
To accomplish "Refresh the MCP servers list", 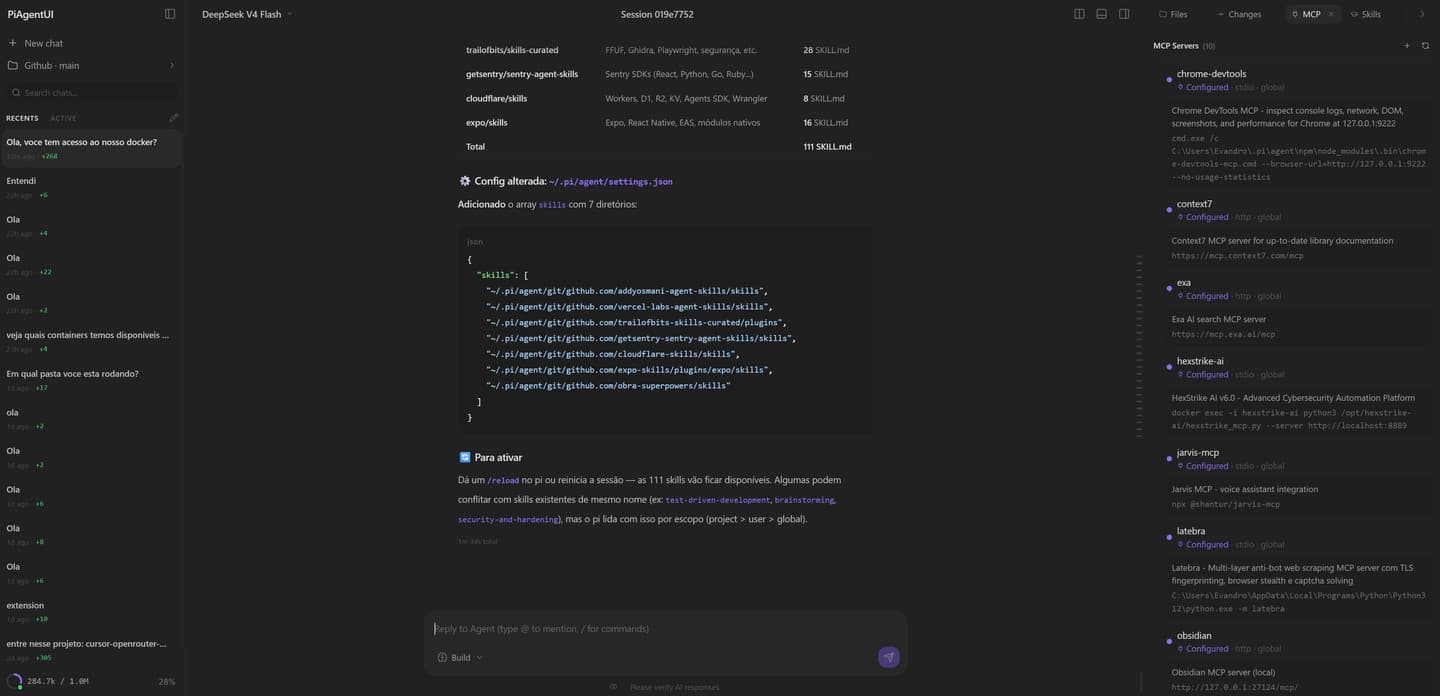I will (1425, 46).
